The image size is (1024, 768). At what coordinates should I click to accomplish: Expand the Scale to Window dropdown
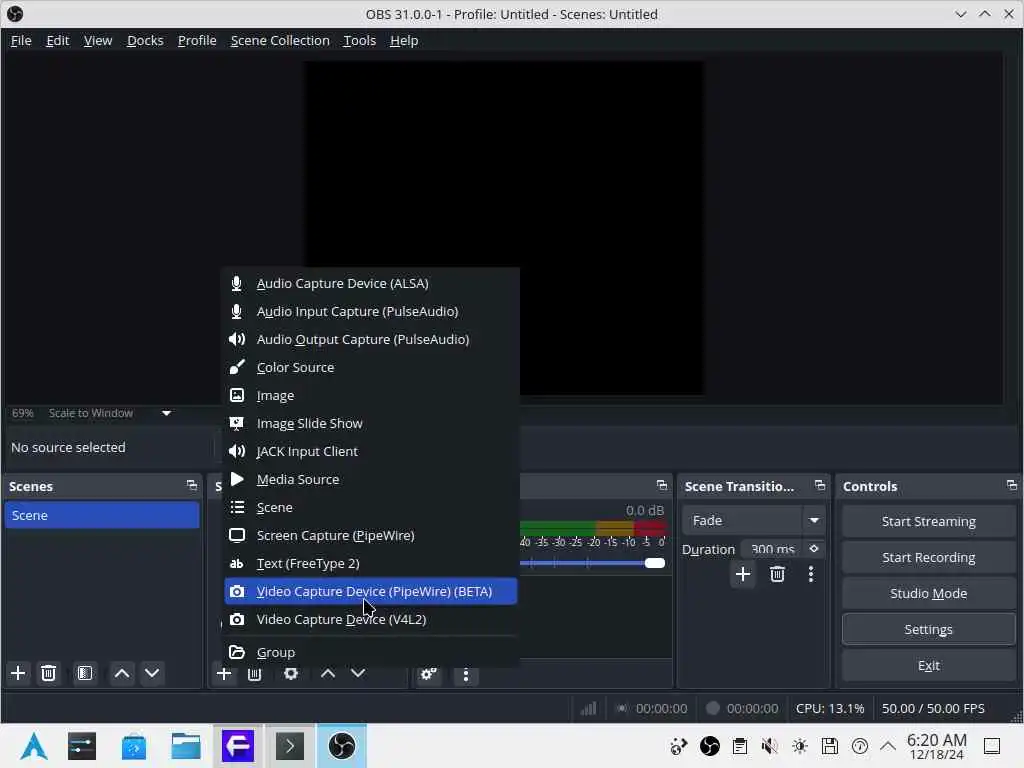pos(167,413)
